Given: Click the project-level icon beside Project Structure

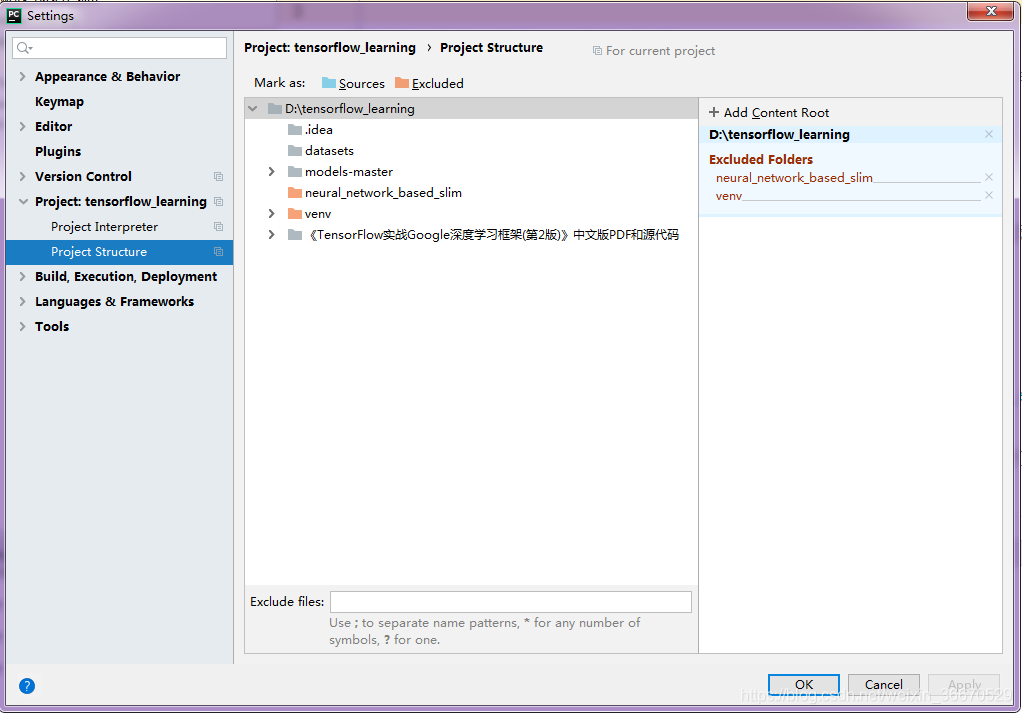Looking at the screenshot, I should click(218, 252).
